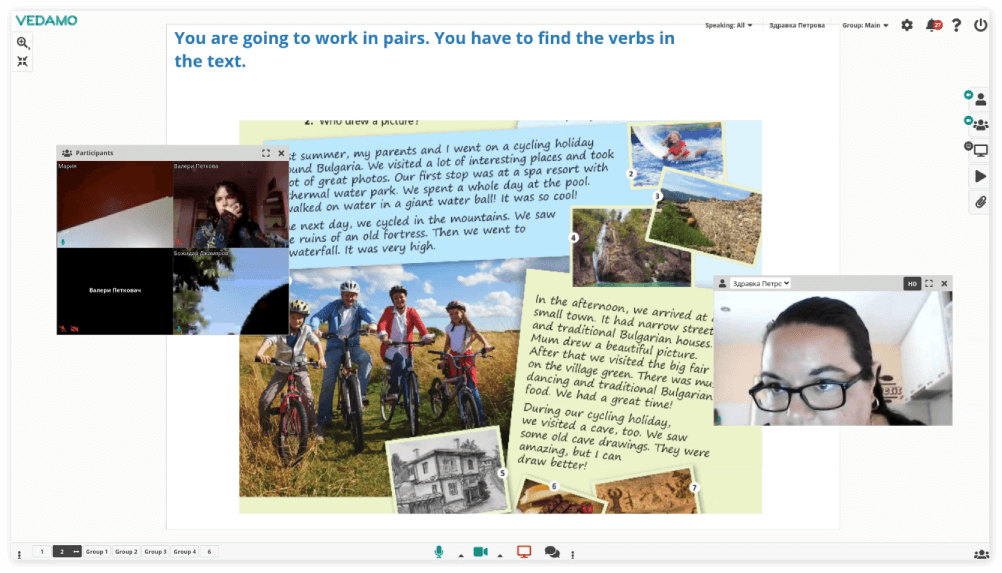
Task: Open the screen sharing monitor side icon
Action: point(980,151)
